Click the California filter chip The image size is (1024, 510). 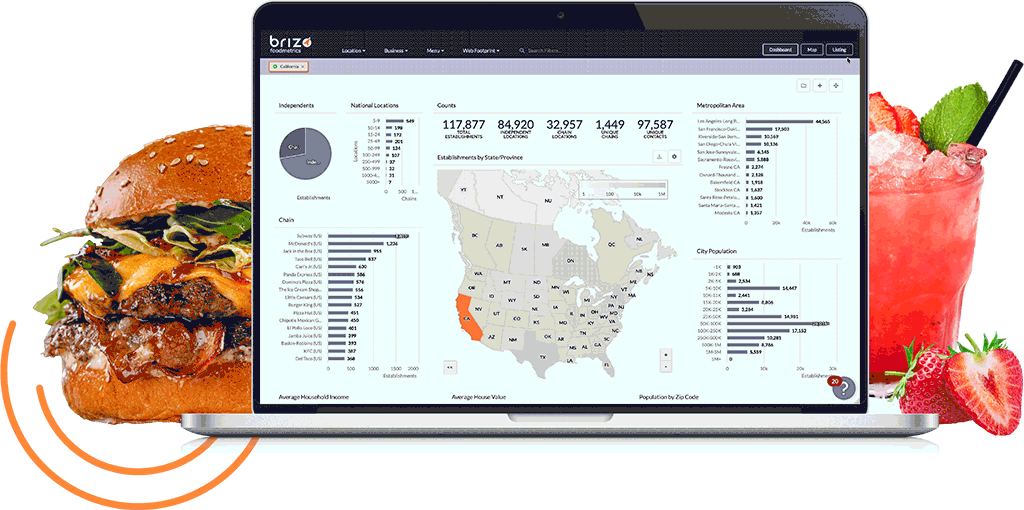288,67
